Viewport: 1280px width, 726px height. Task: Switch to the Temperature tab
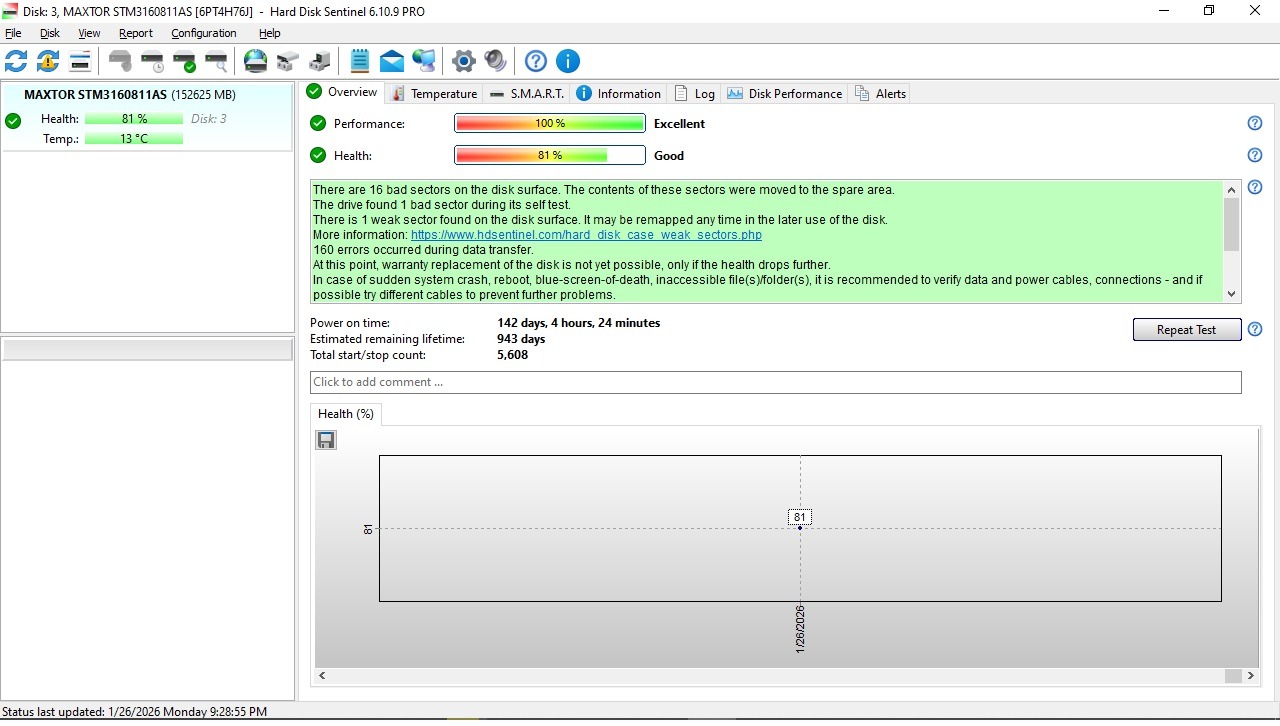point(434,94)
